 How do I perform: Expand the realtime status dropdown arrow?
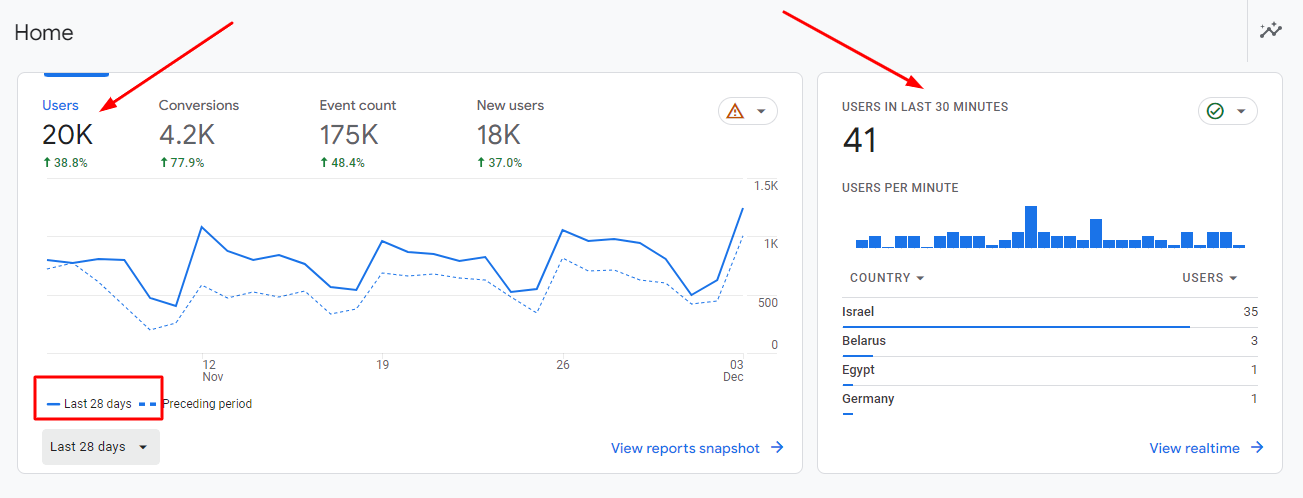[x=1241, y=111]
